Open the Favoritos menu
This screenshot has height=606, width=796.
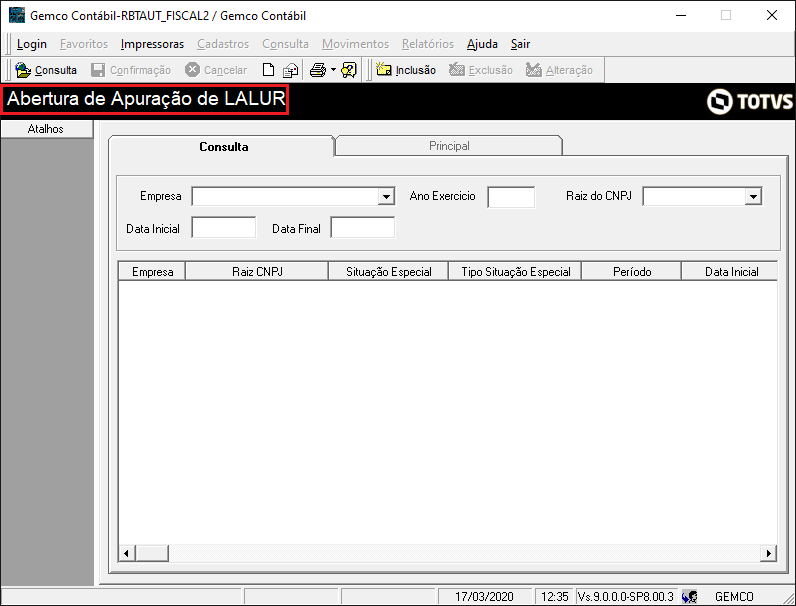click(x=84, y=44)
